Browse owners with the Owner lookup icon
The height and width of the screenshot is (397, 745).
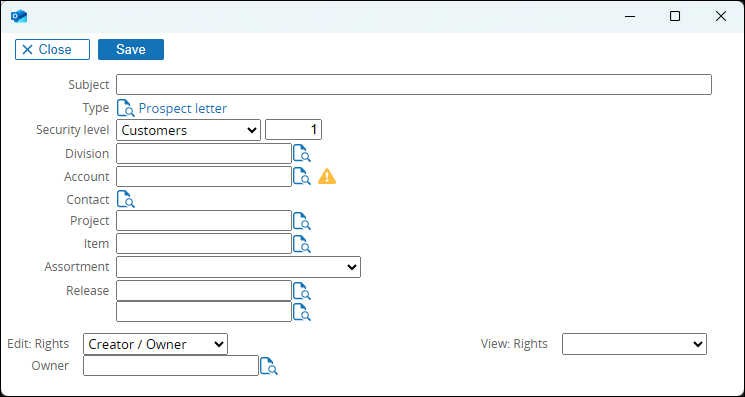pos(269,366)
